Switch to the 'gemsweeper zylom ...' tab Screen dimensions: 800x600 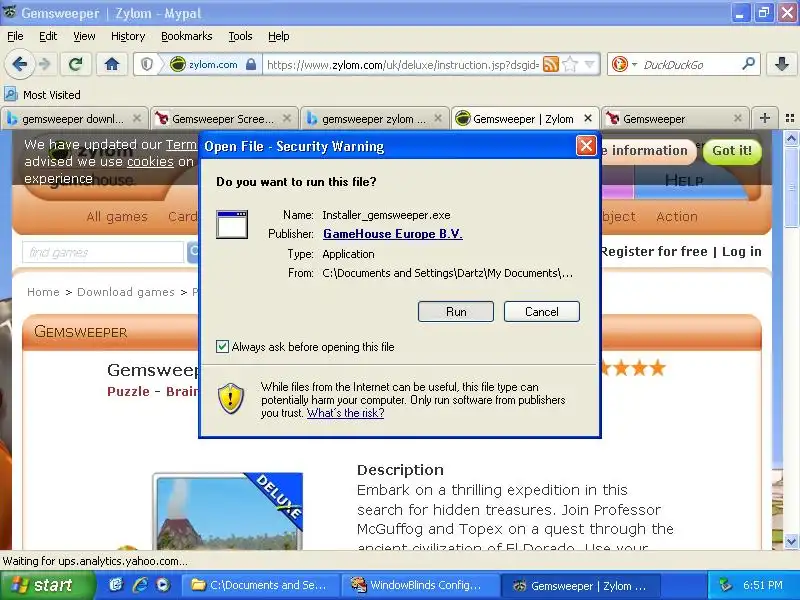374,118
